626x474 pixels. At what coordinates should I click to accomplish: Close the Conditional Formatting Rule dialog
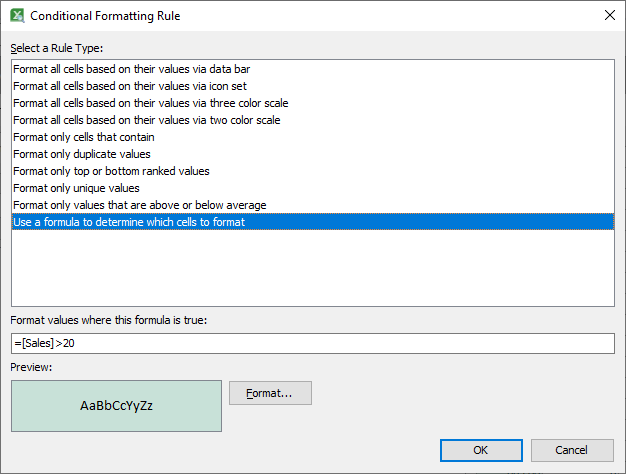[610, 15]
